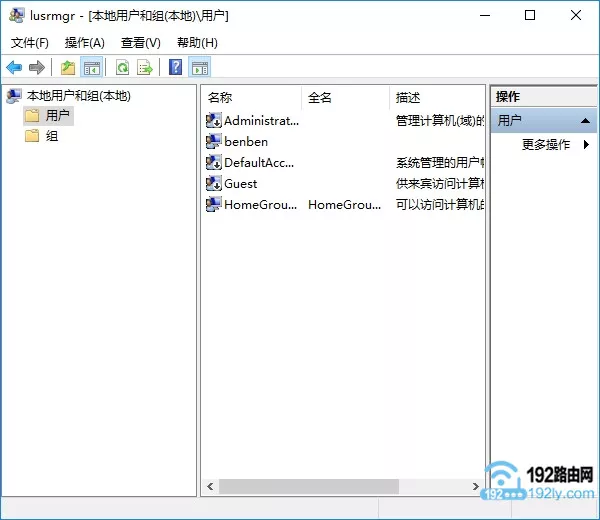The width and height of the screenshot is (600, 520).
Task: Click the horizontal scrollbar thumb
Action: click(309, 486)
